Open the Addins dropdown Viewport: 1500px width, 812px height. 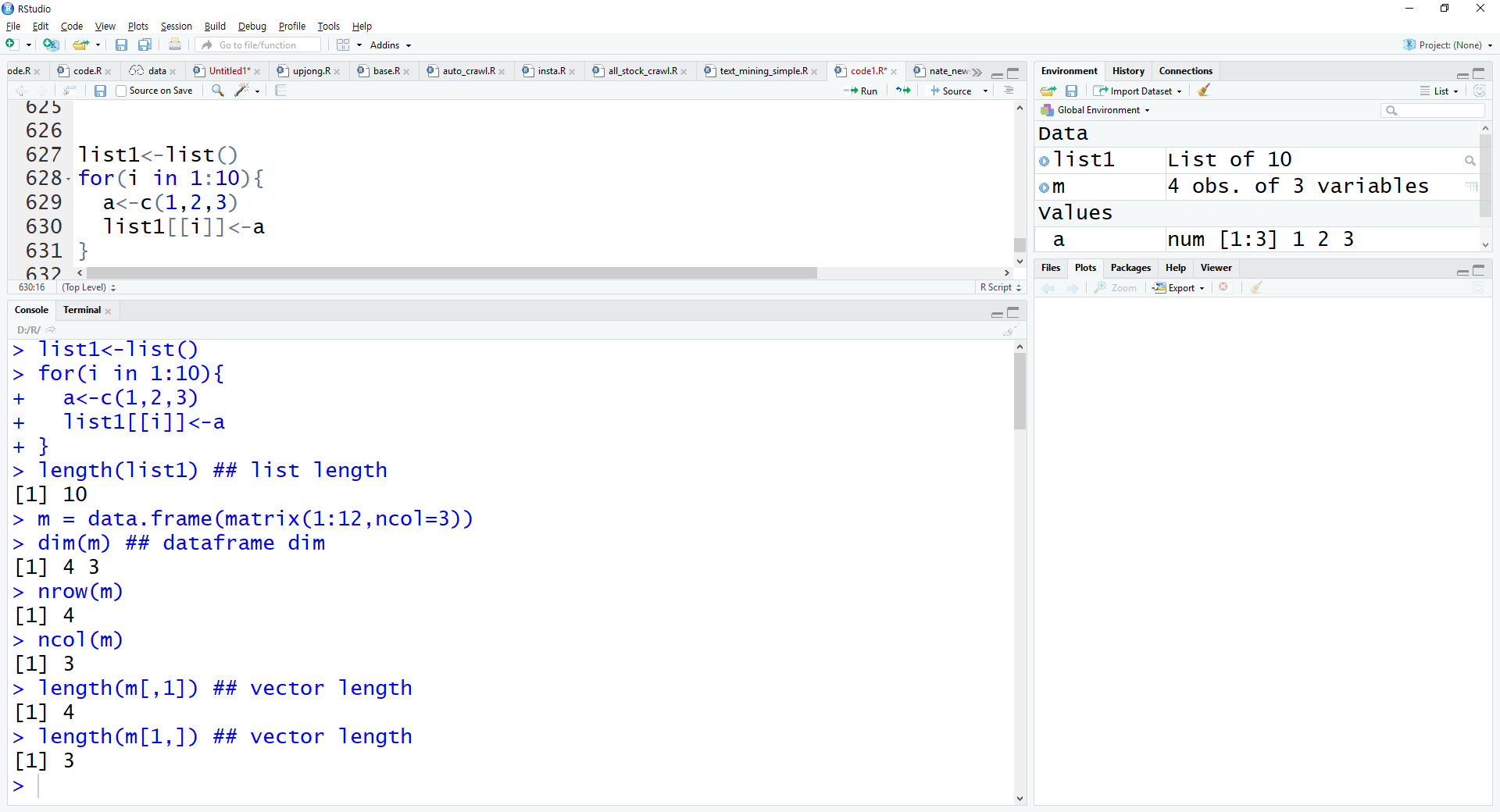[x=391, y=45]
